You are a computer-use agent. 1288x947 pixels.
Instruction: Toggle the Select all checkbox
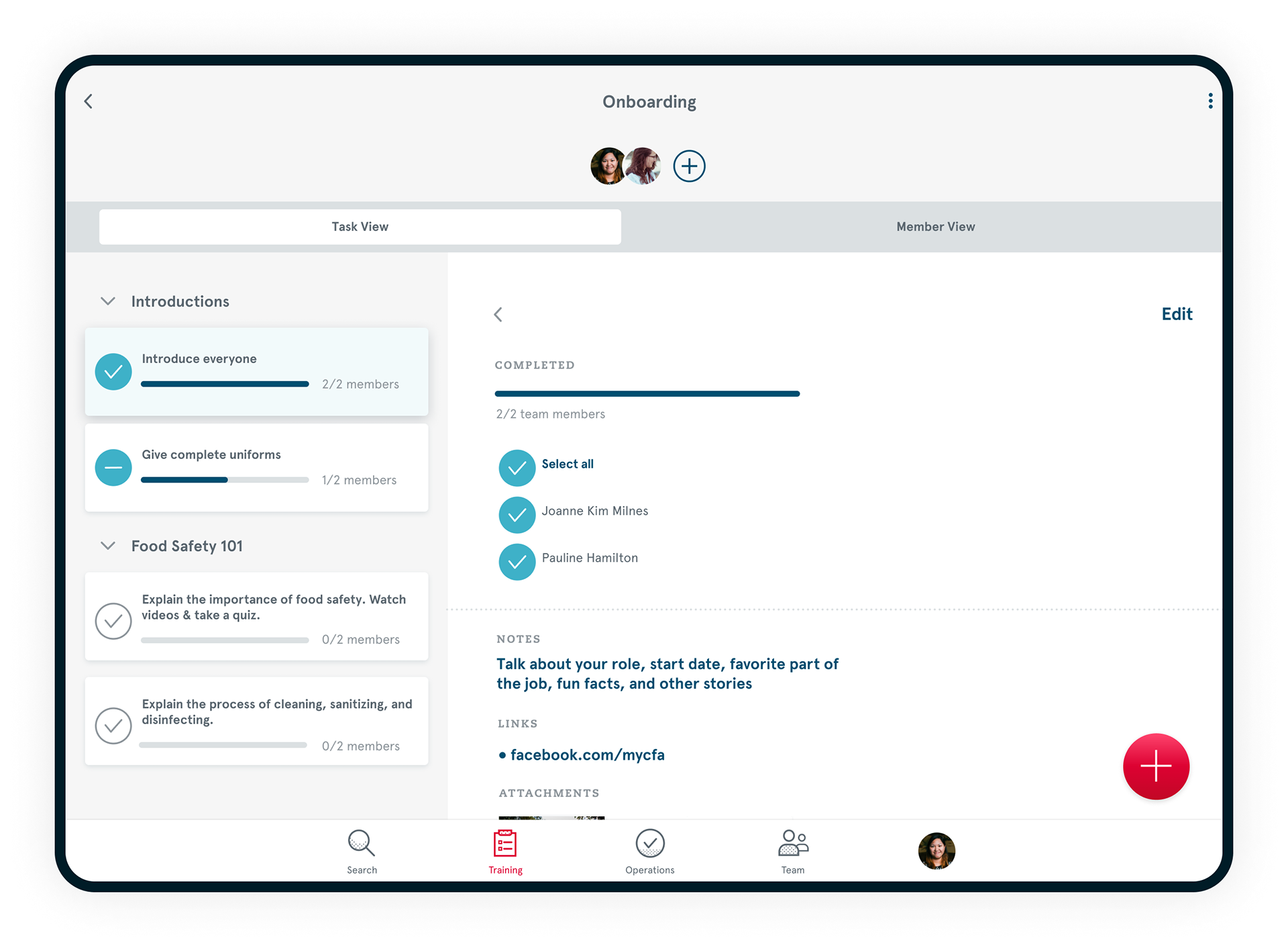(x=517, y=468)
